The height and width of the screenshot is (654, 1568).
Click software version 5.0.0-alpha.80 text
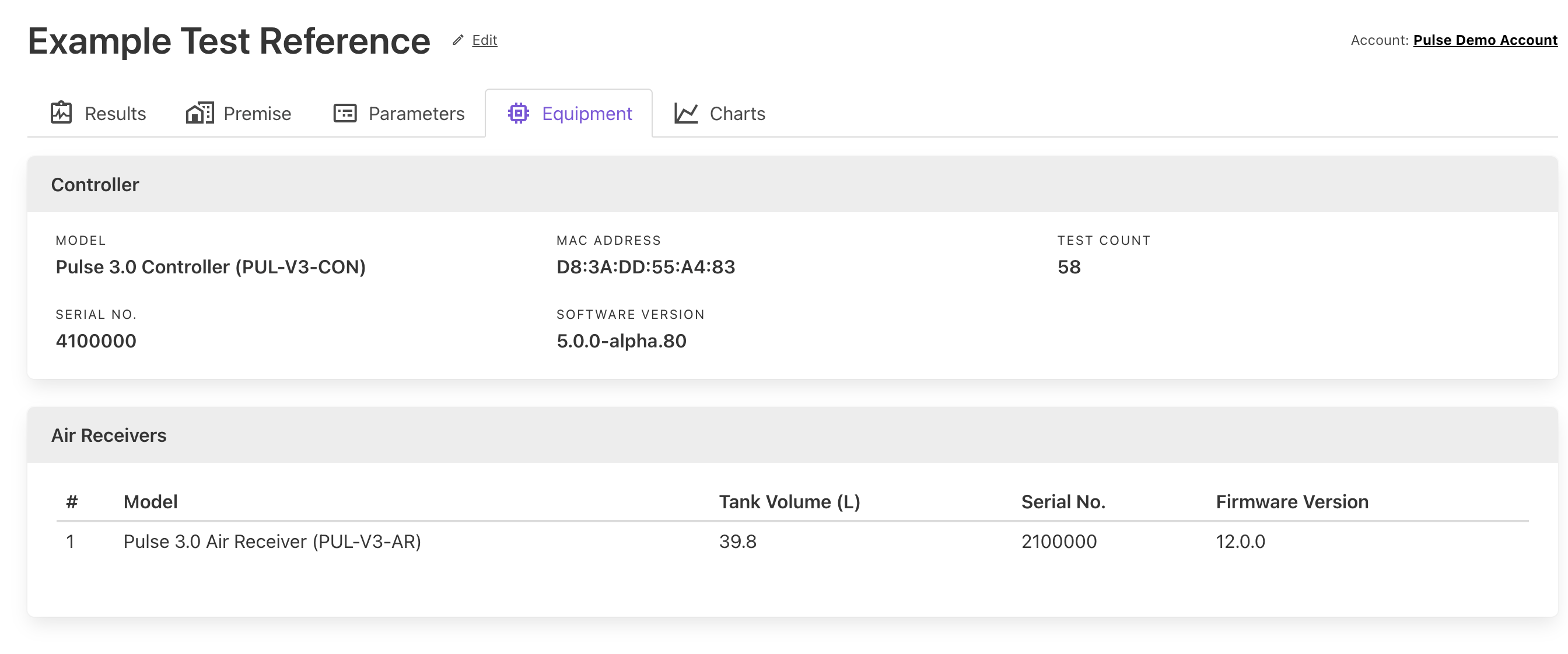pos(621,340)
